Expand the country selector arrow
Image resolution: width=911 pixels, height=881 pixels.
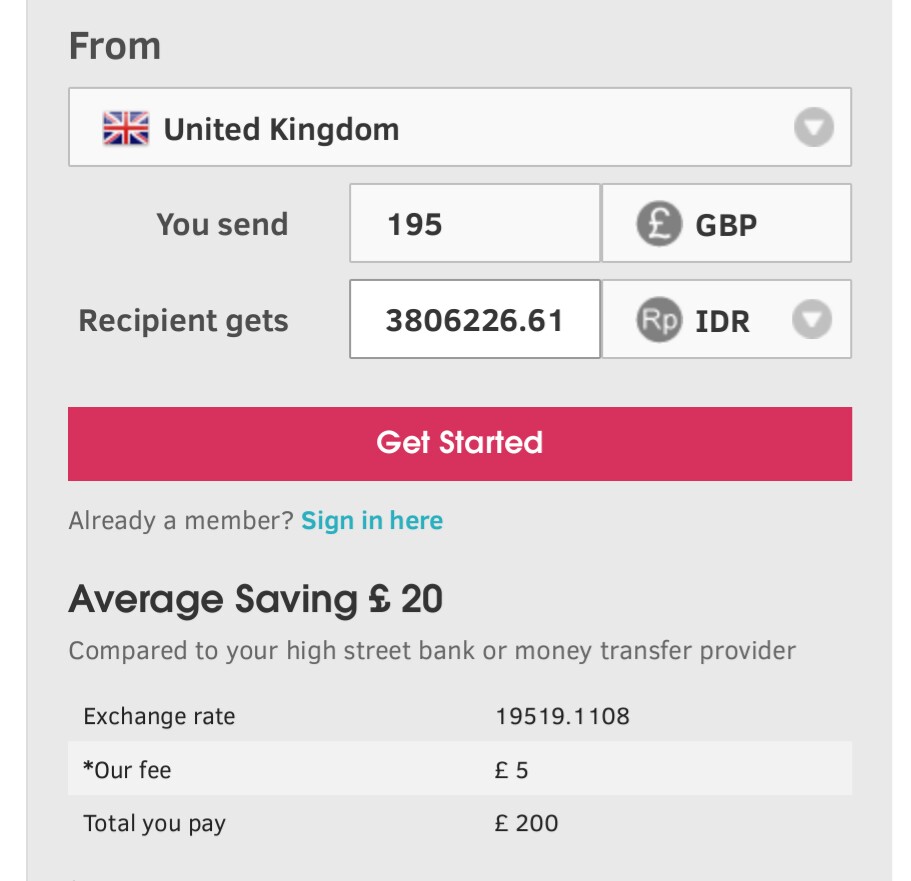814,128
